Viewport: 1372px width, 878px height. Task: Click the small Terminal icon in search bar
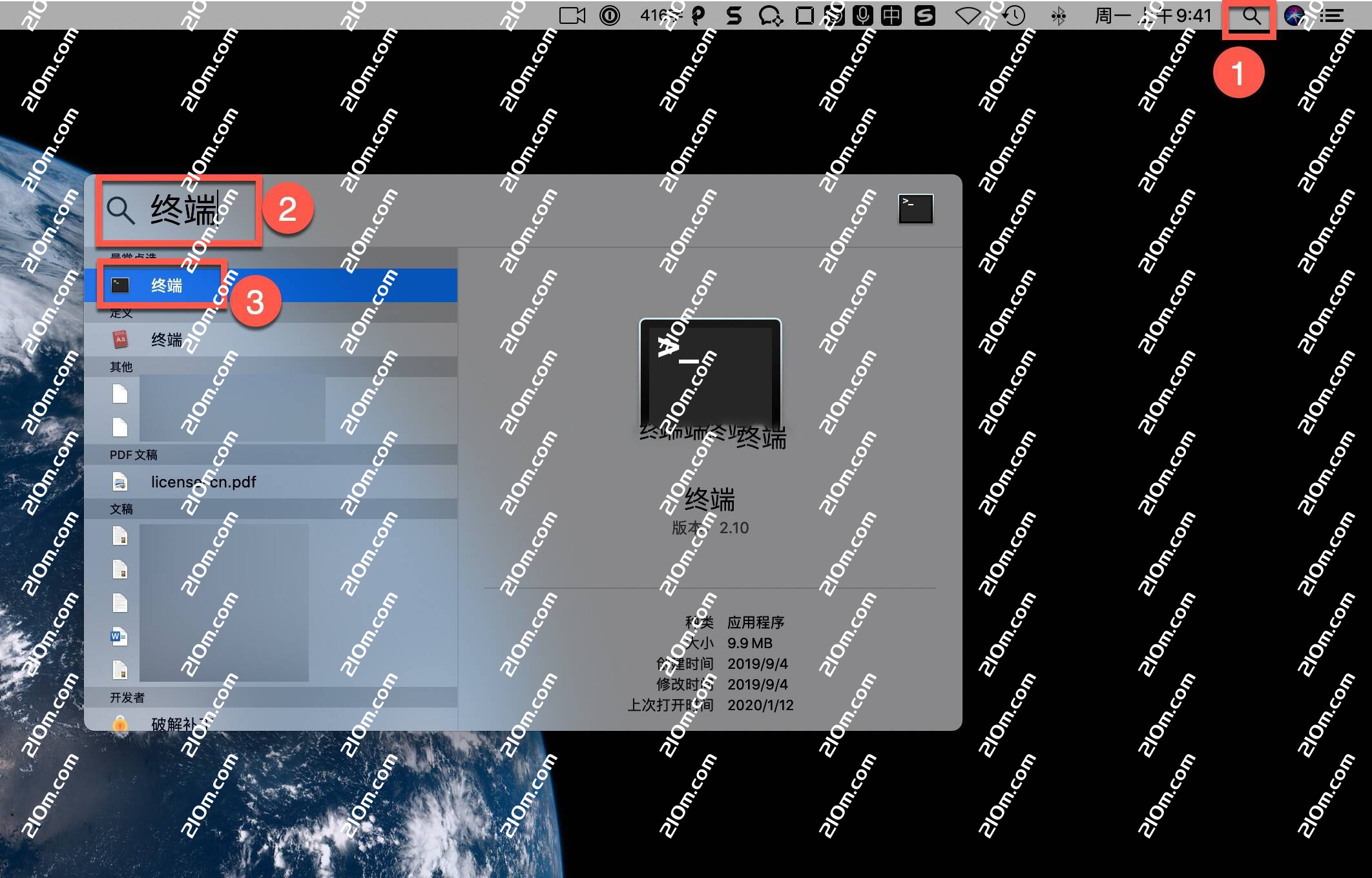(x=915, y=209)
